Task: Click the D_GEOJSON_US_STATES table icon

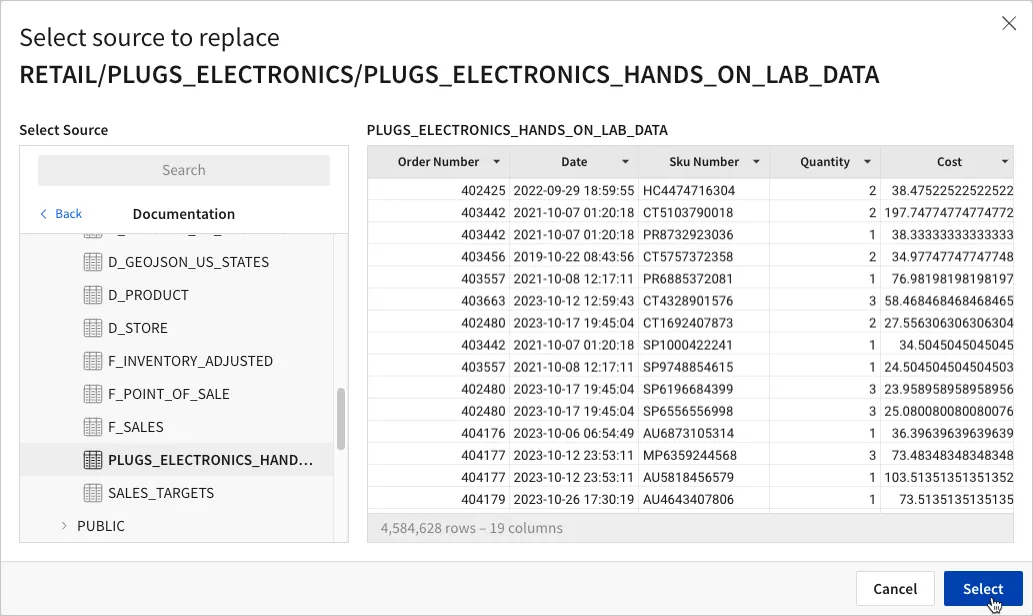Action: click(93, 262)
